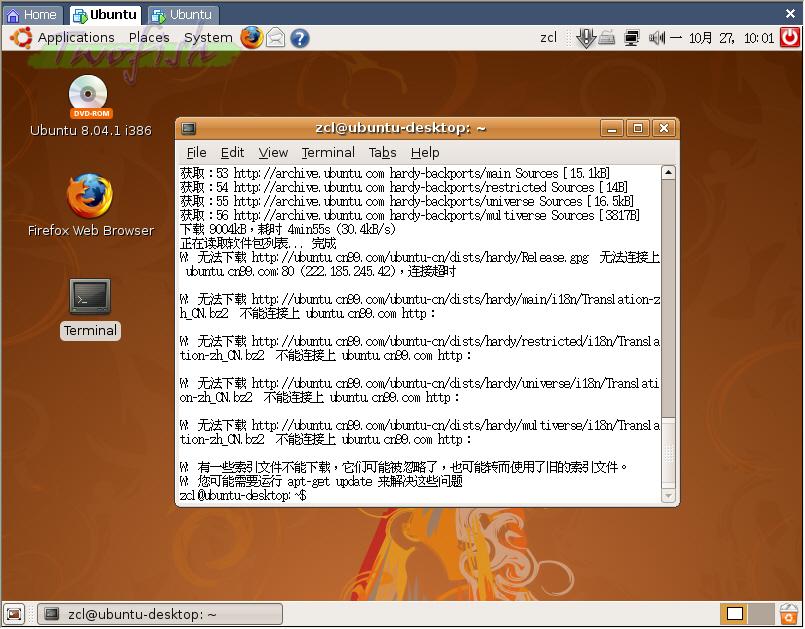This screenshot has height=629, width=805.
Task: Click the Show Desktop button in bottom panel
Action: click(x=14, y=614)
